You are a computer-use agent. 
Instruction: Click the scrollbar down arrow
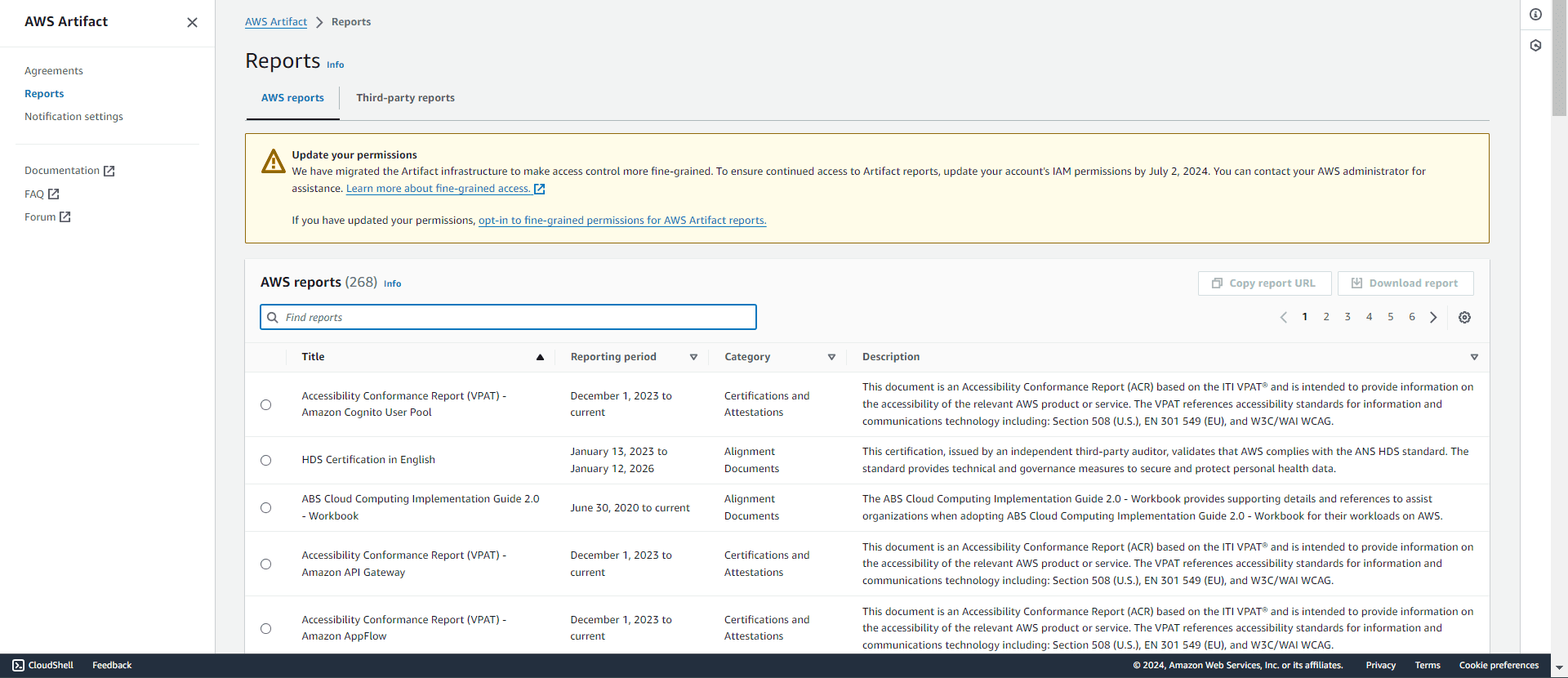point(1559,668)
